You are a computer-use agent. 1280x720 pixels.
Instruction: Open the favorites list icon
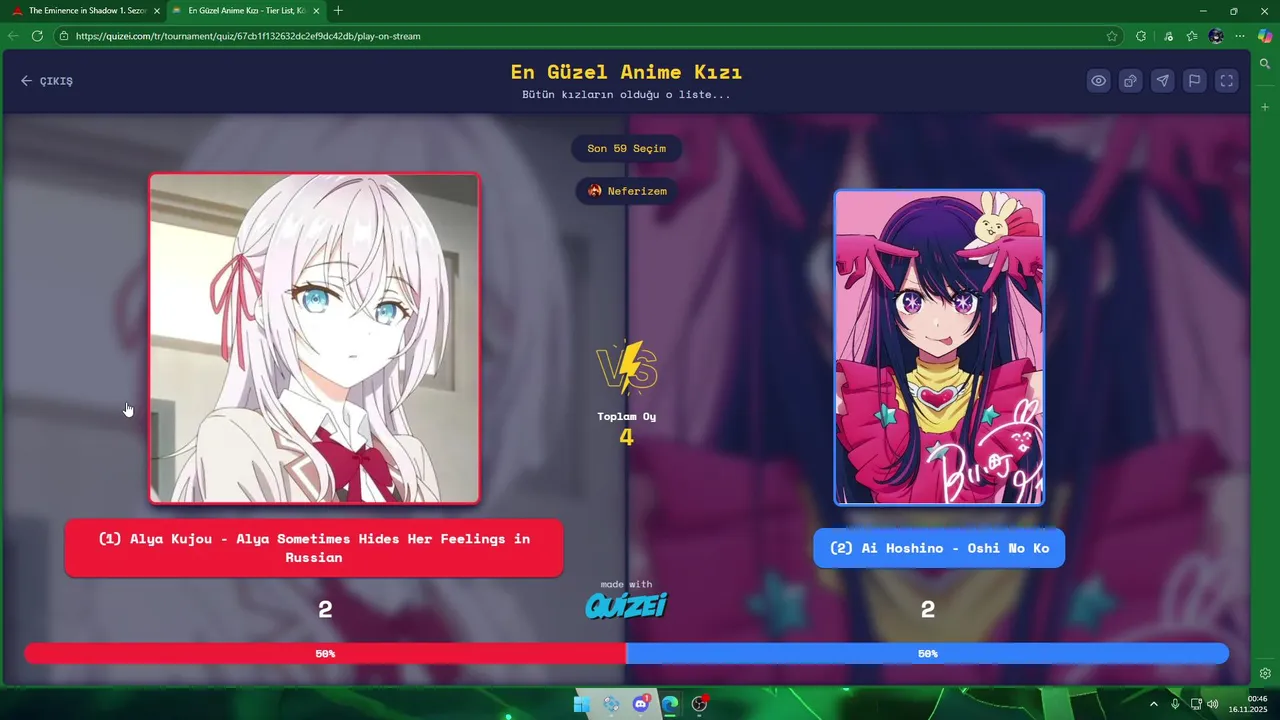pyautogui.click(x=1192, y=36)
